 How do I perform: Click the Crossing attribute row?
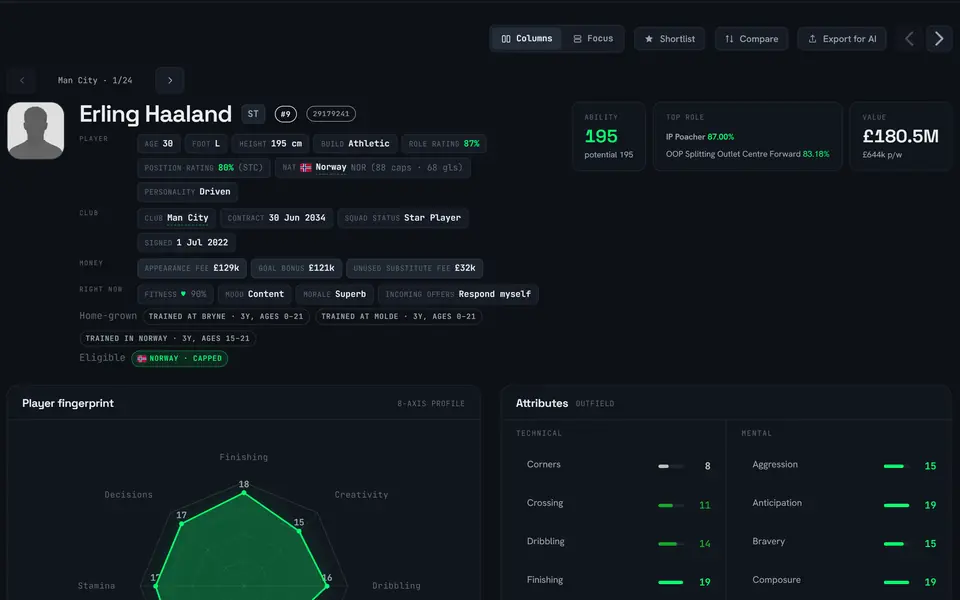(618, 504)
